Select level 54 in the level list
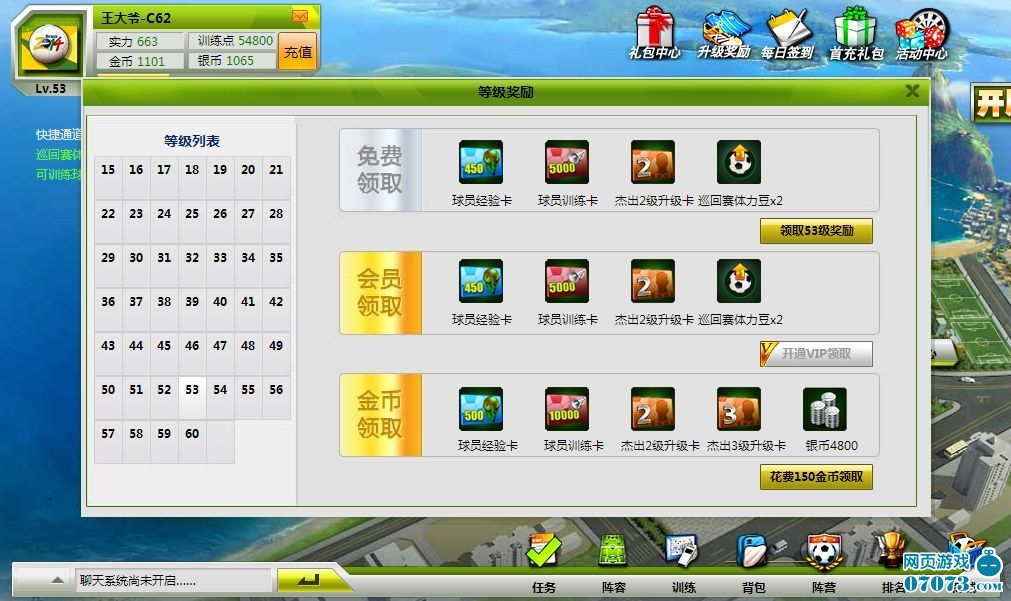This screenshot has width=1011, height=601. point(220,390)
